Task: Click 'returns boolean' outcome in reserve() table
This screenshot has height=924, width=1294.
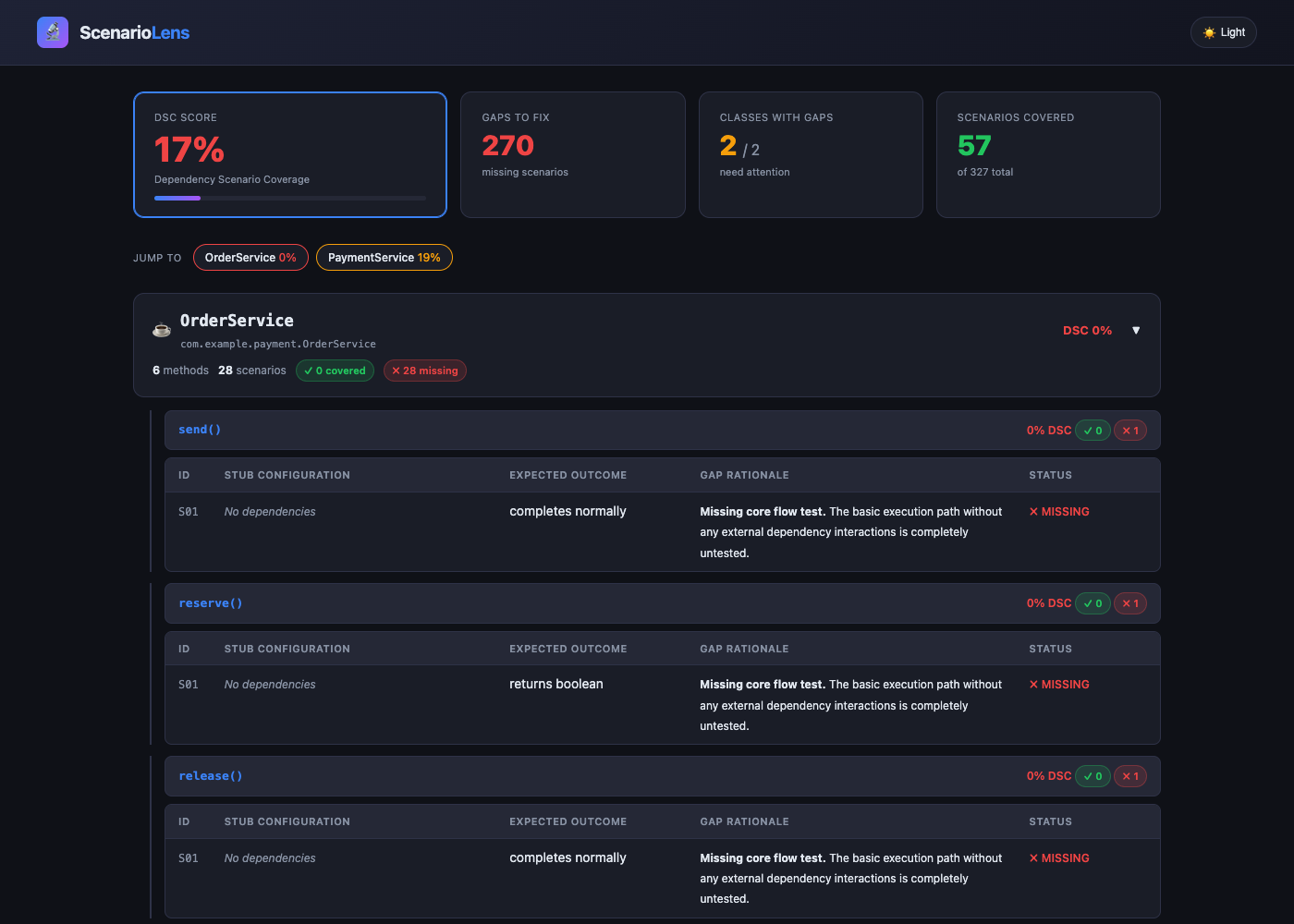Action: [x=556, y=684]
